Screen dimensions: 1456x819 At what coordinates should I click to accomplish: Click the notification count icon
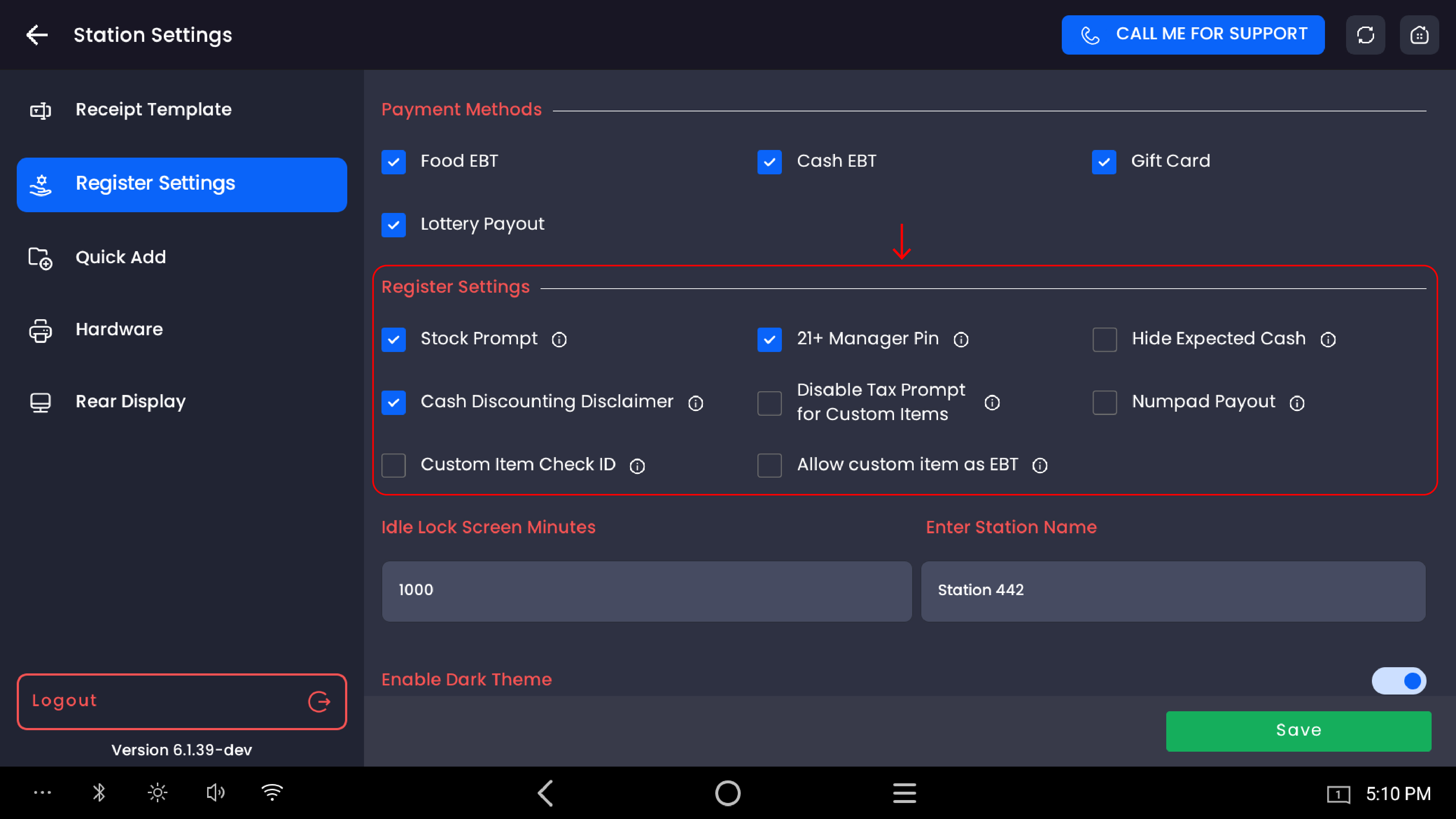[1338, 794]
